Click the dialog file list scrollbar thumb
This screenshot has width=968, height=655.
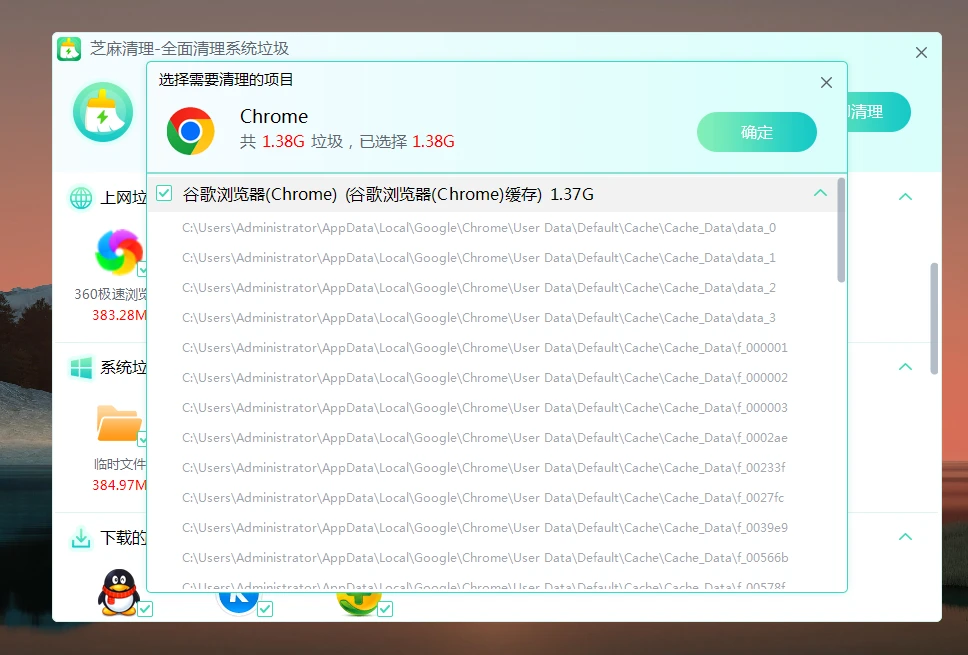(x=841, y=230)
